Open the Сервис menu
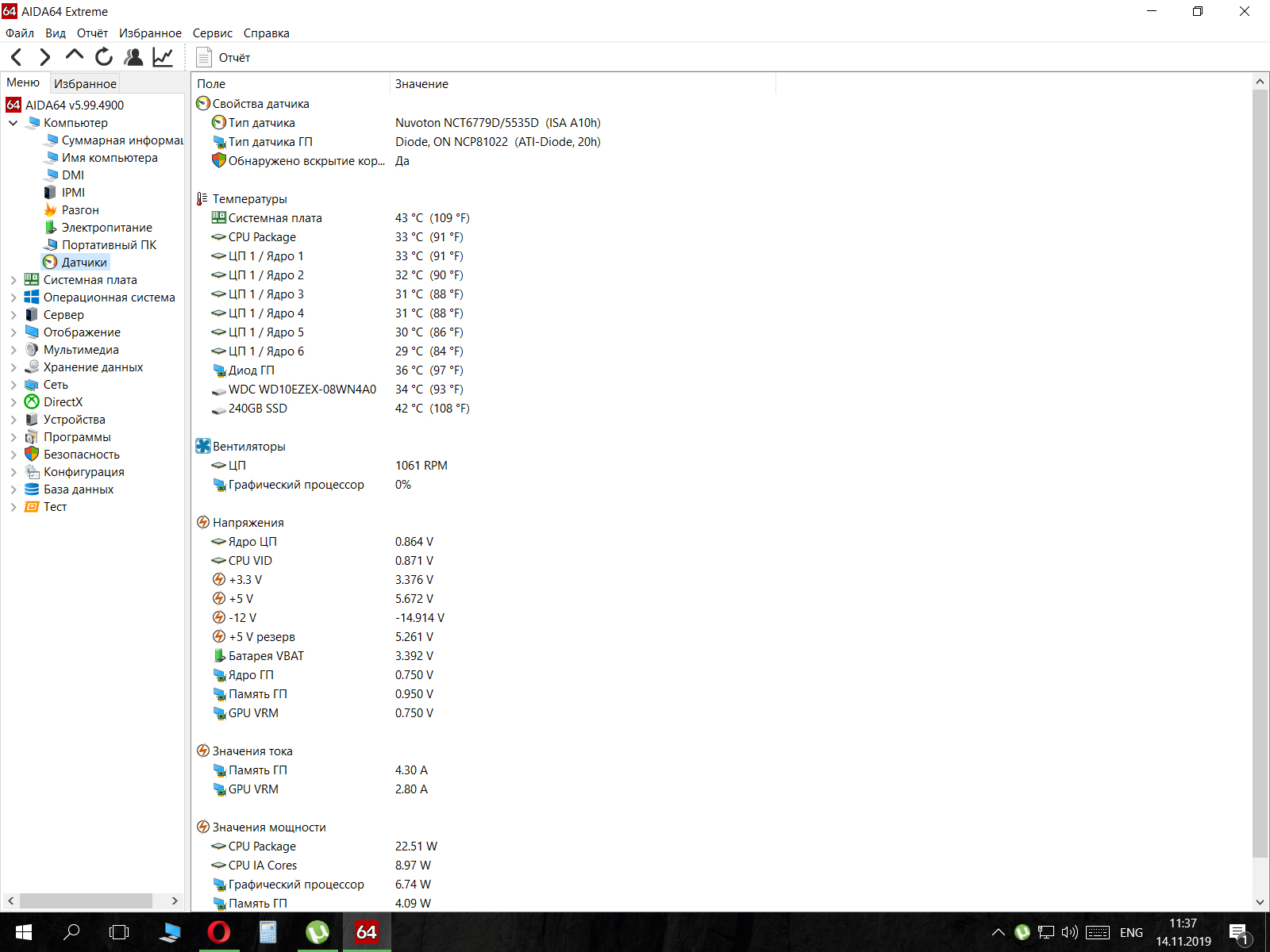 (x=213, y=33)
